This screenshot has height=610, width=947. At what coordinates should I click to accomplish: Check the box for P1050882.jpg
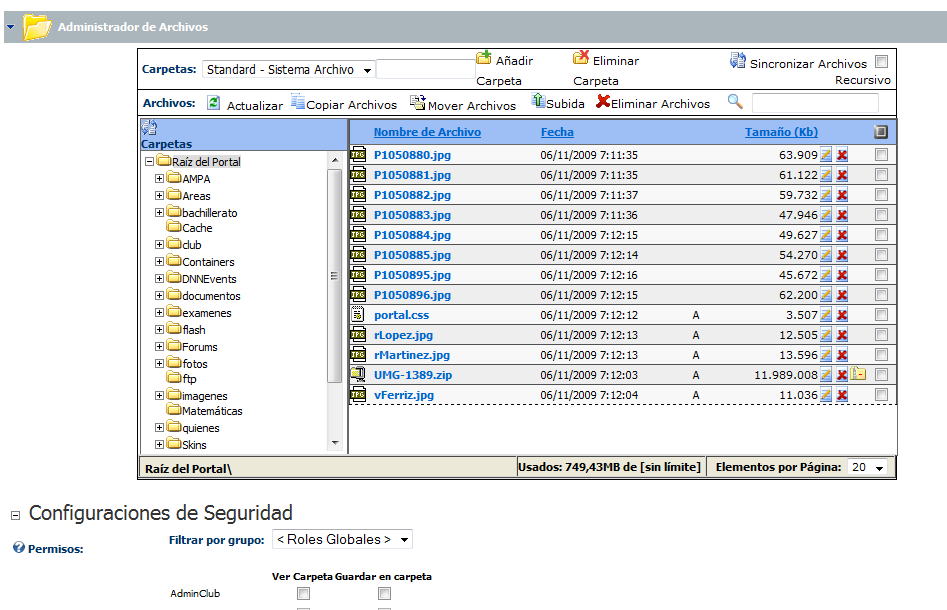coord(881,194)
